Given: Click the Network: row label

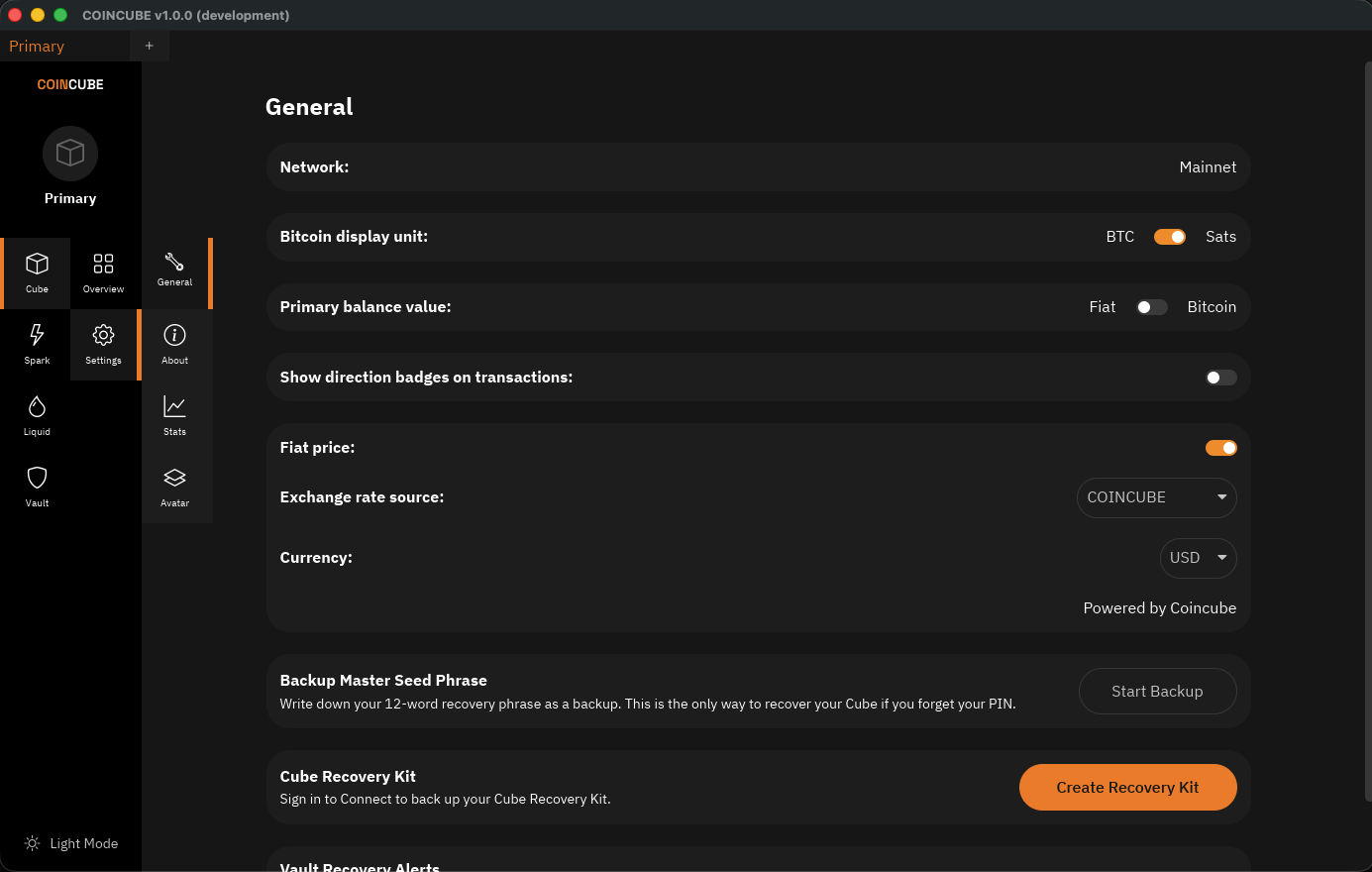Looking at the screenshot, I should click(314, 167).
